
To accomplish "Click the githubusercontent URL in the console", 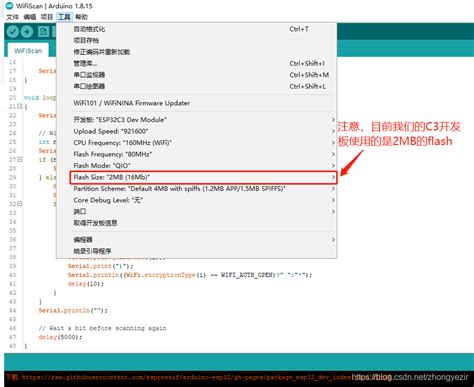I will [186, 378].
